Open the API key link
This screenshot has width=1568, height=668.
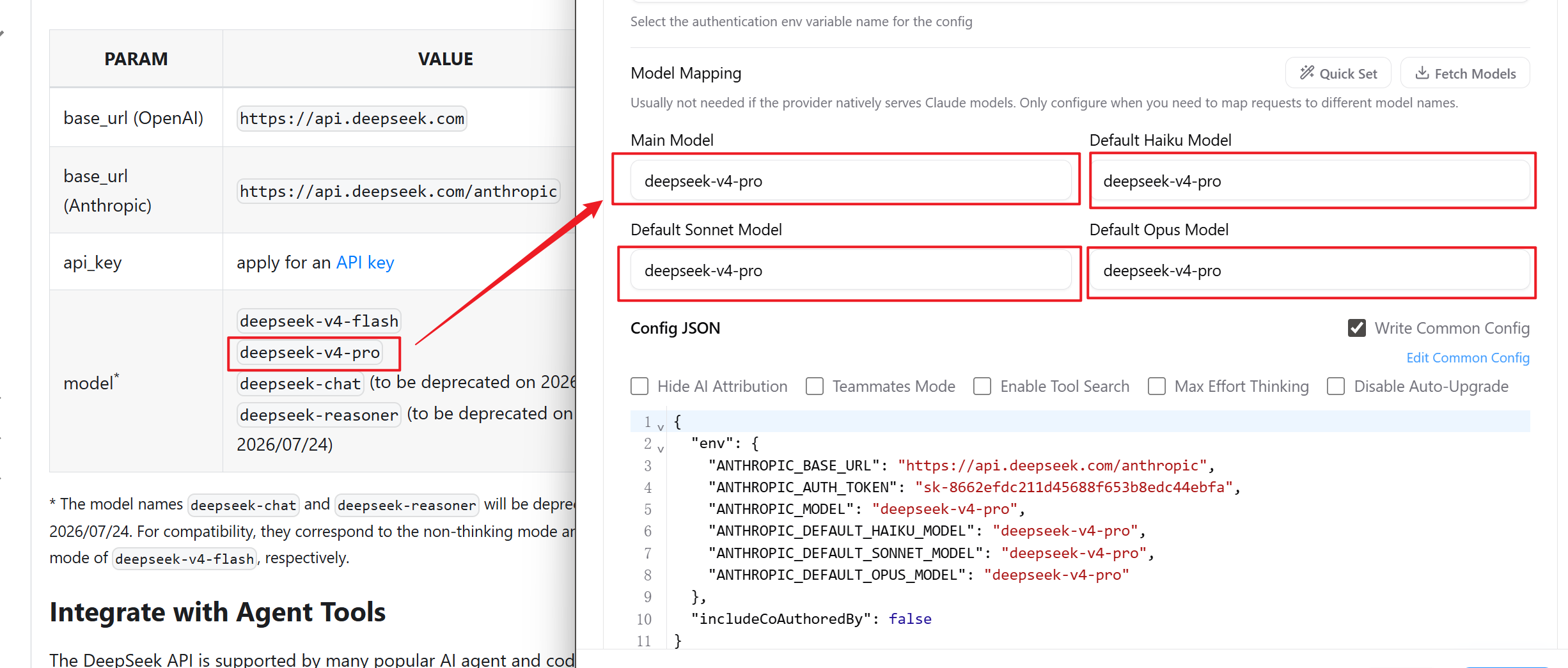pos(365,263)
